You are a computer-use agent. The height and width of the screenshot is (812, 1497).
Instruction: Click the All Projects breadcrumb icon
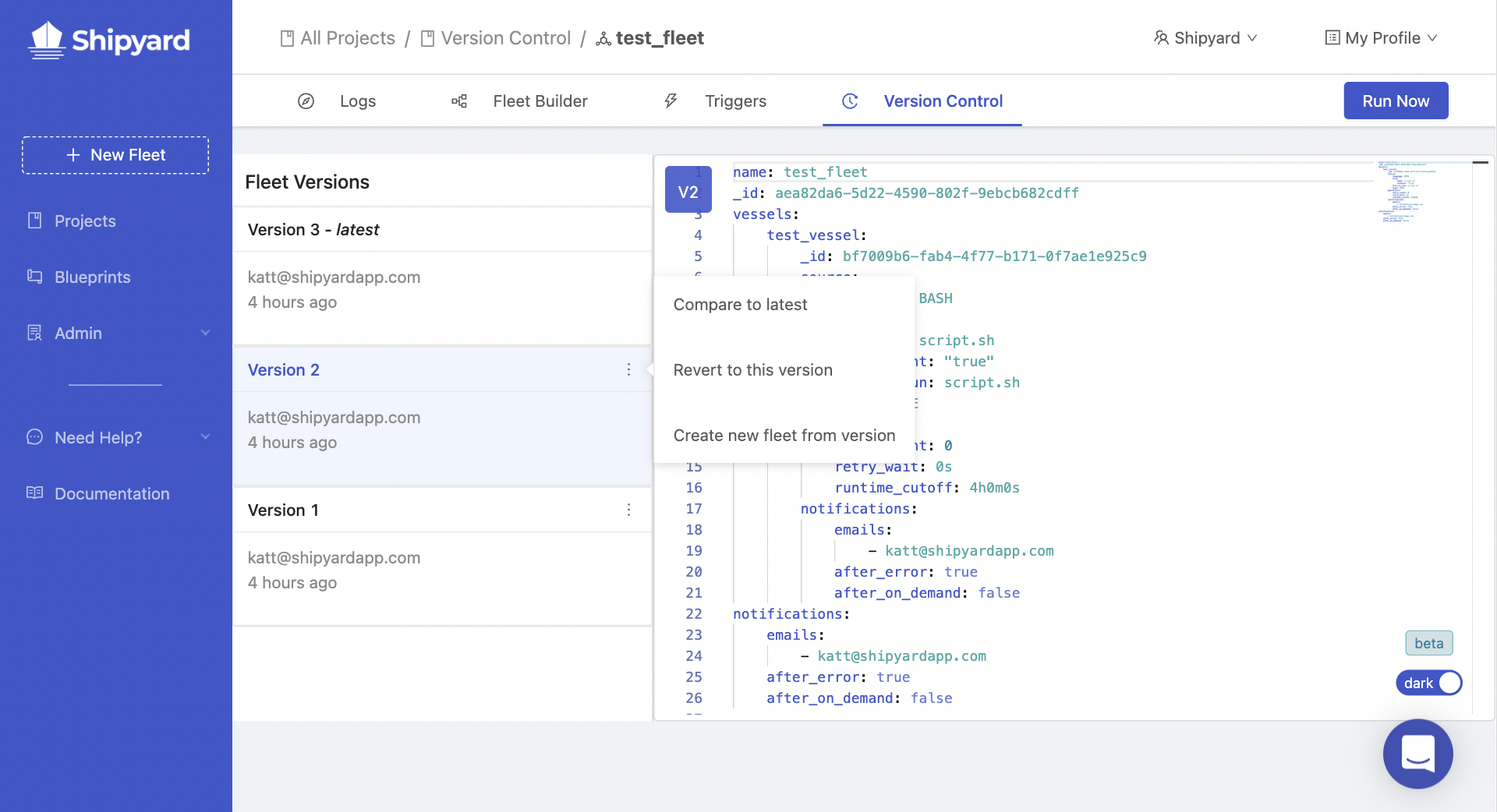pyautogui.click(x=287, y=38)
